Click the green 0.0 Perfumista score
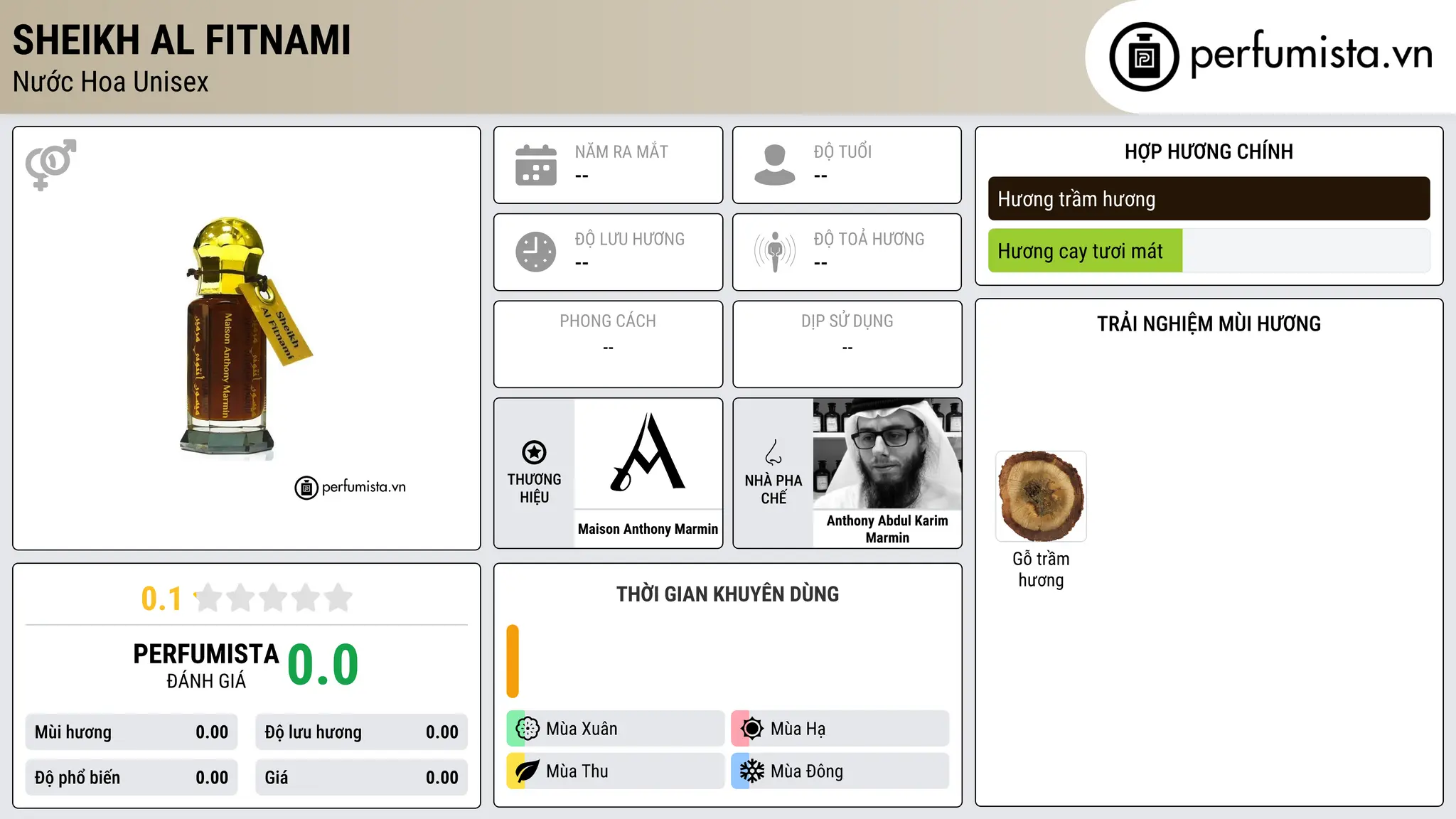The height and width of the screenshot is (819, 1456). click(323, 665)
